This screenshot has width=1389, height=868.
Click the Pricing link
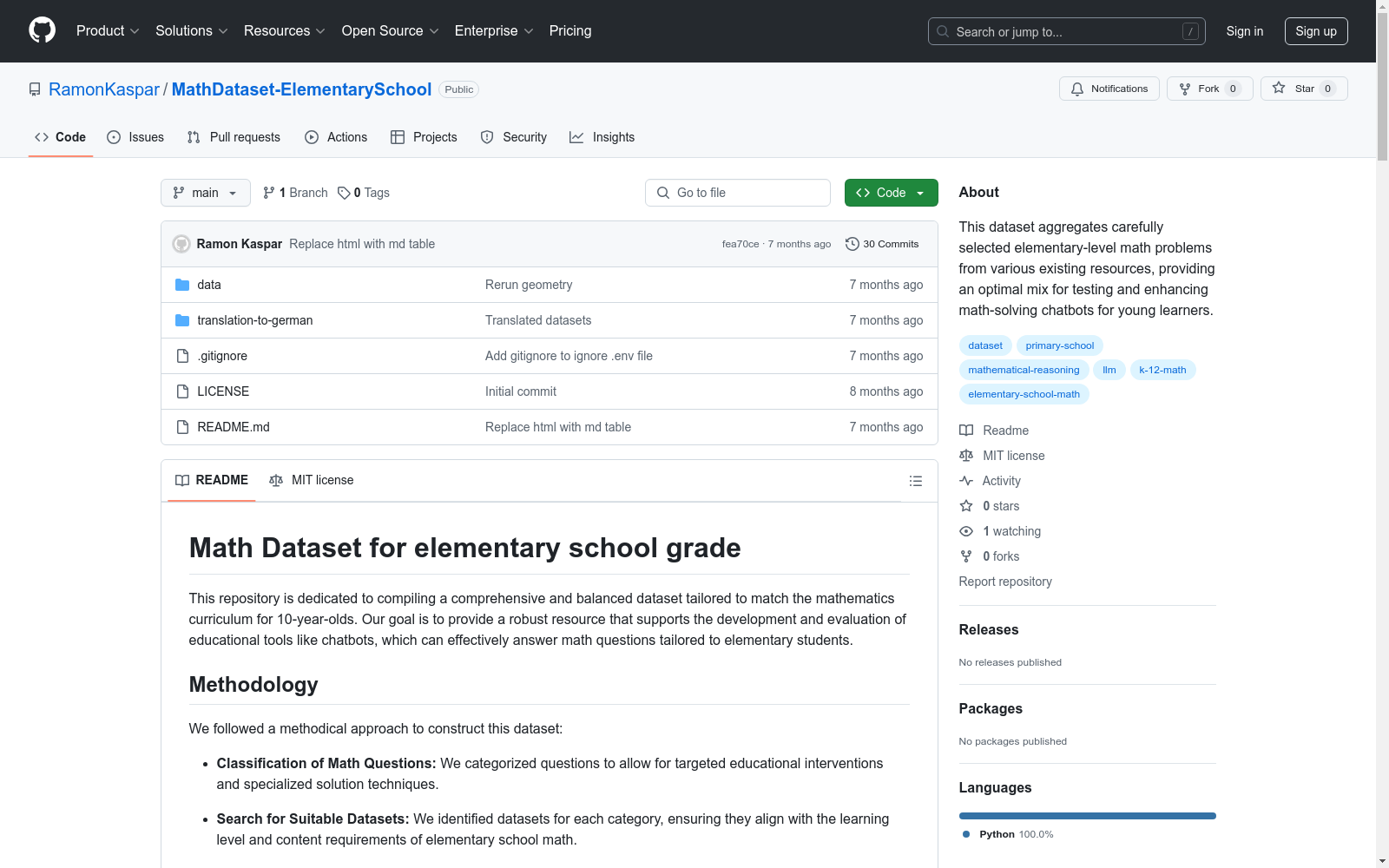point(570,31)
